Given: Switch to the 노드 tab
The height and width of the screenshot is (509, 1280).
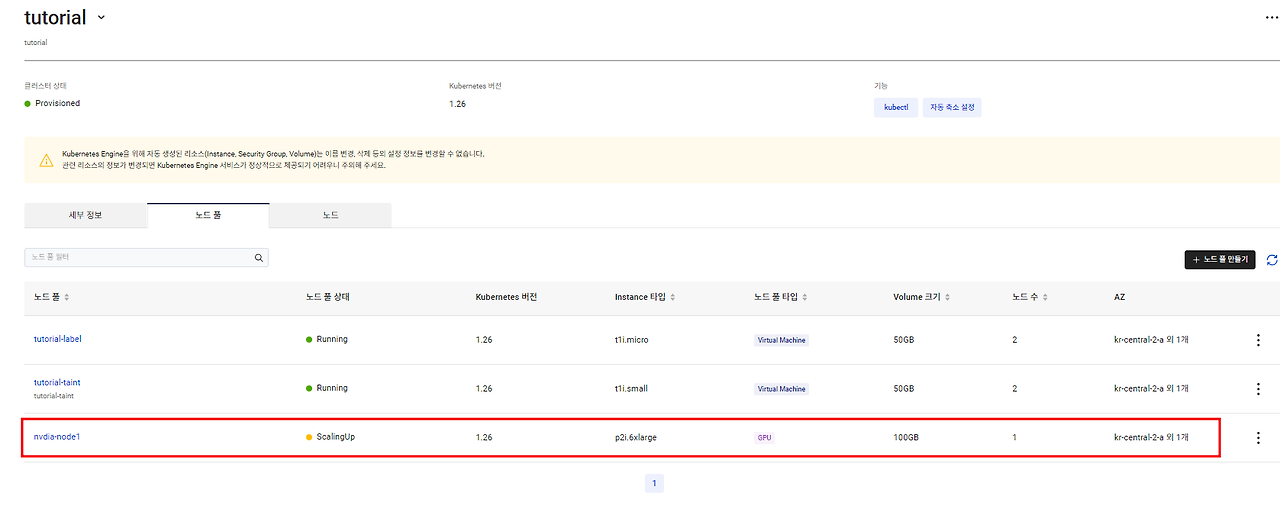Looking at the screenshot, I should click(x=330, y=215).
